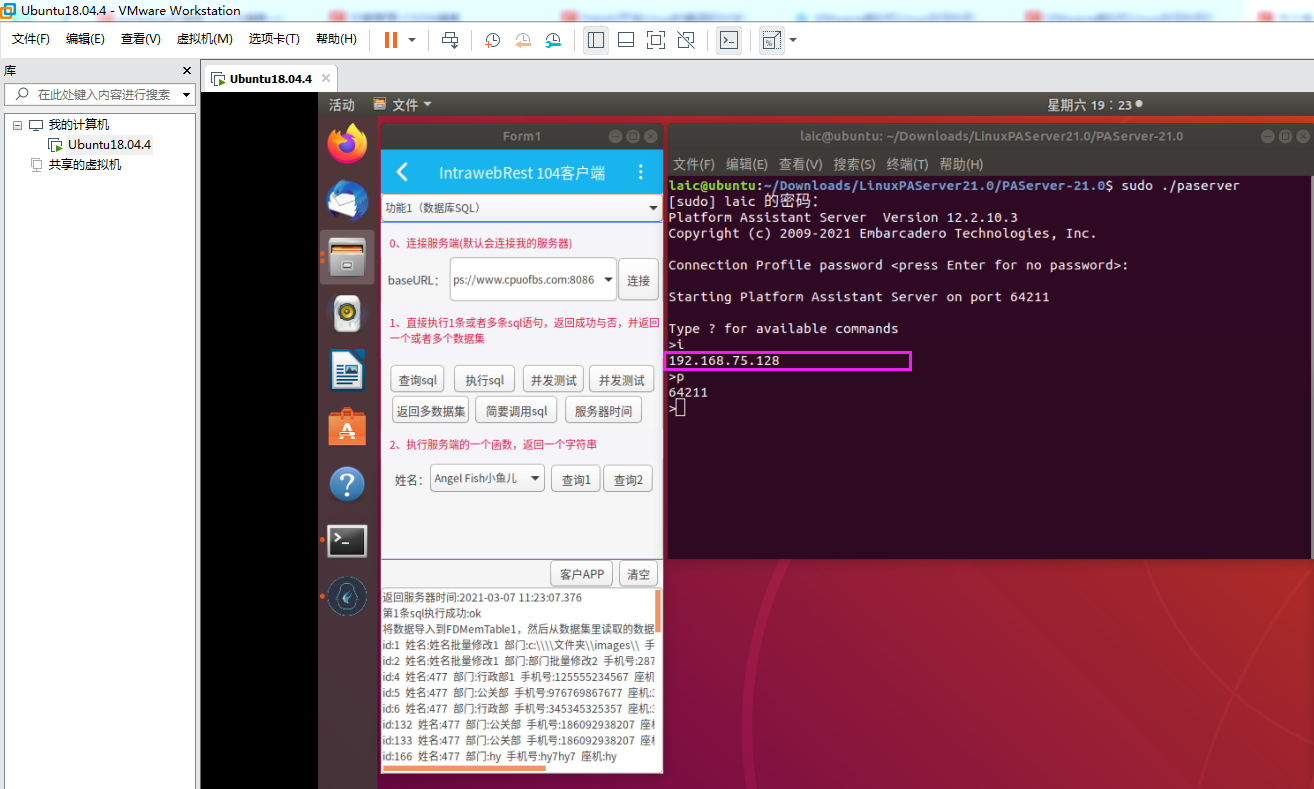Select 共享的虚拟机 in the library tree

point(85,165)
